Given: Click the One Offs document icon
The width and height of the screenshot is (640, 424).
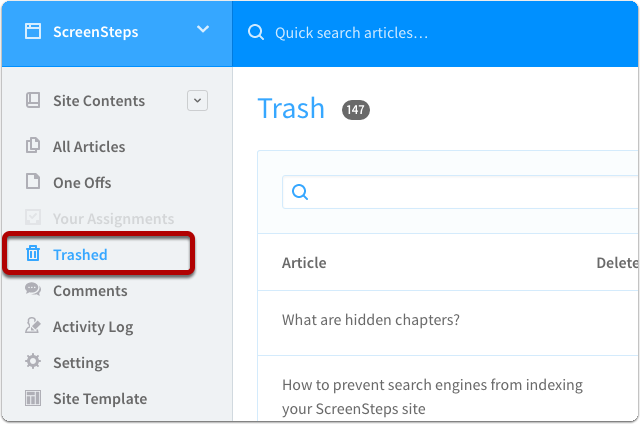Looking at the screenshot, I should [33, 181].
